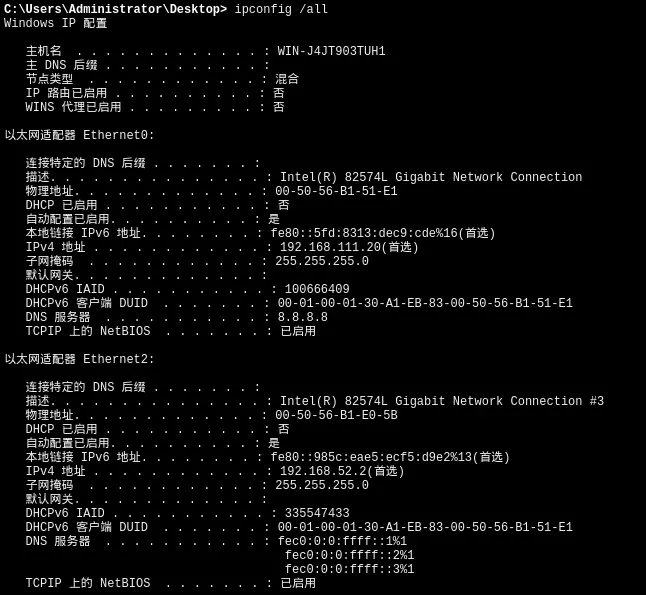Click the Ethernet2 adapter heading
Screen dimensions: 646x595
80,359
